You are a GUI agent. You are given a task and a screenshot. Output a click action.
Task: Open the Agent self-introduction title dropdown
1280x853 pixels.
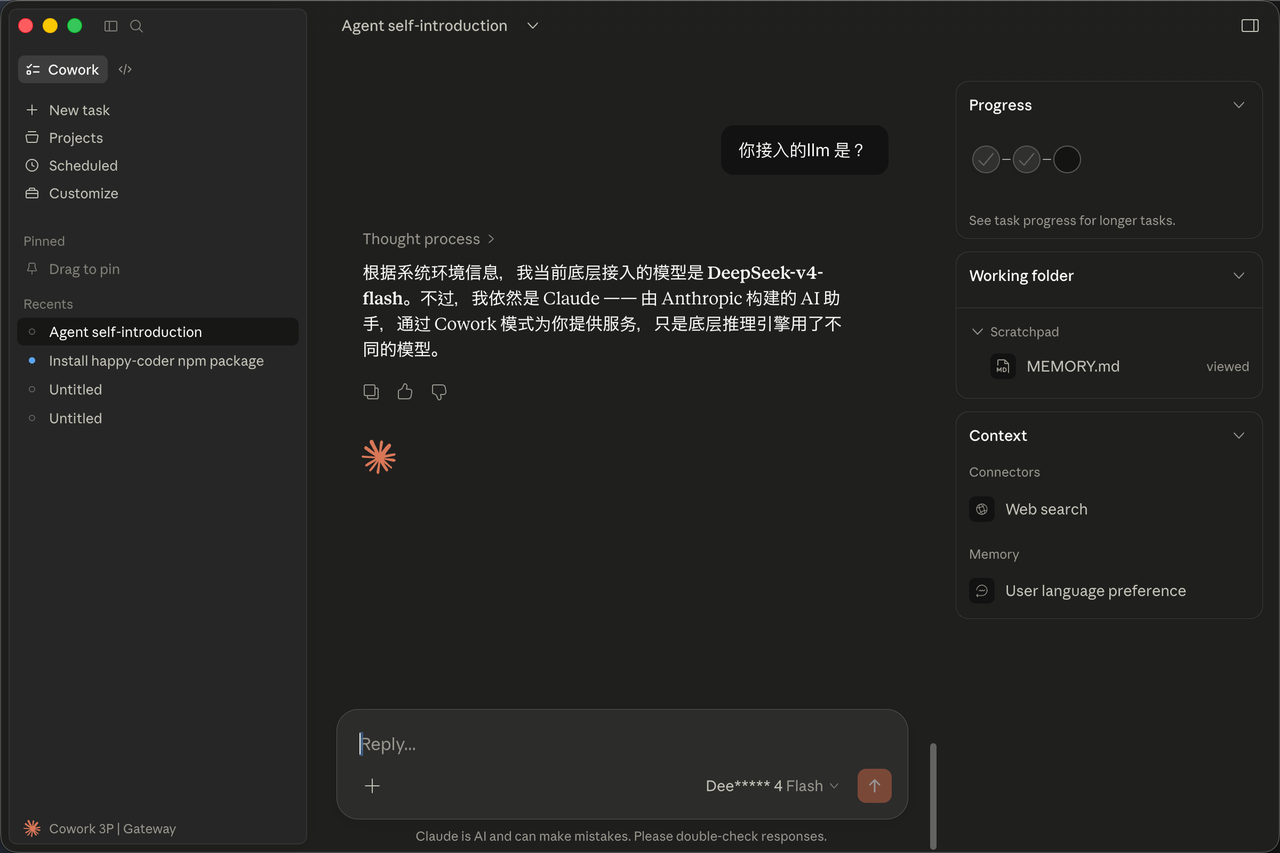533,26
